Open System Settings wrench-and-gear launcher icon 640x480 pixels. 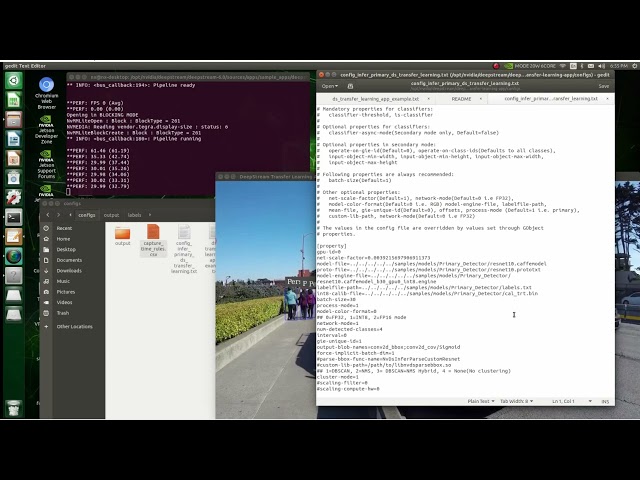tap(13, 198)
